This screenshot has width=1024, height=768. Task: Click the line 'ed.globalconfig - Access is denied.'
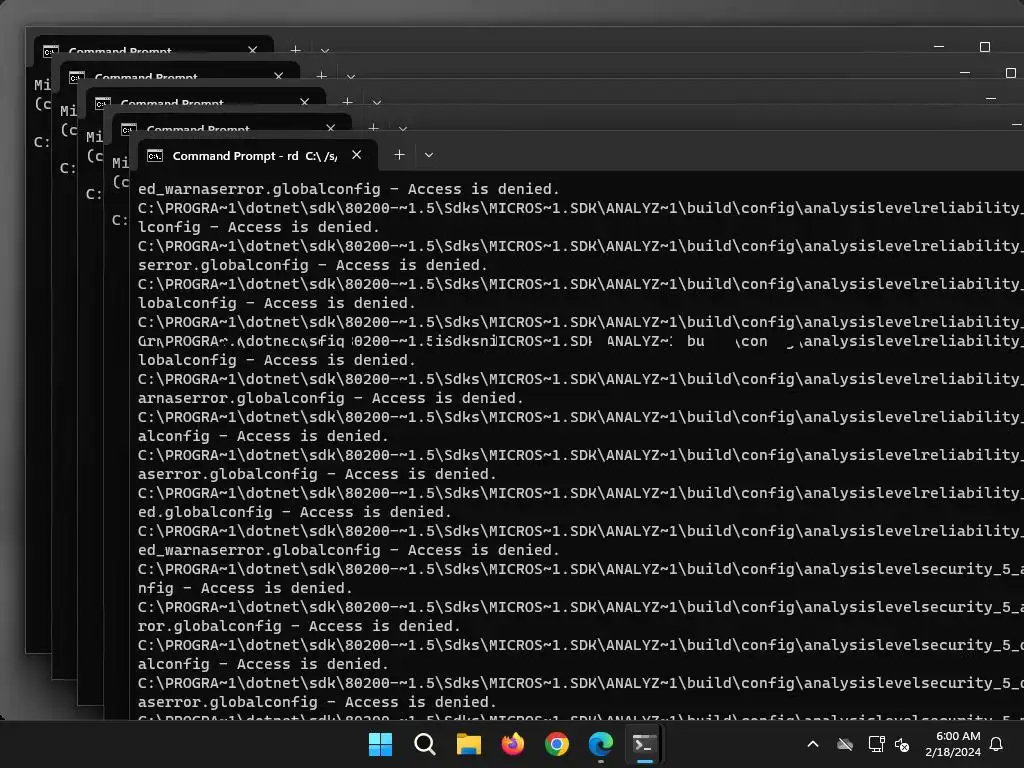coord(295,512)
